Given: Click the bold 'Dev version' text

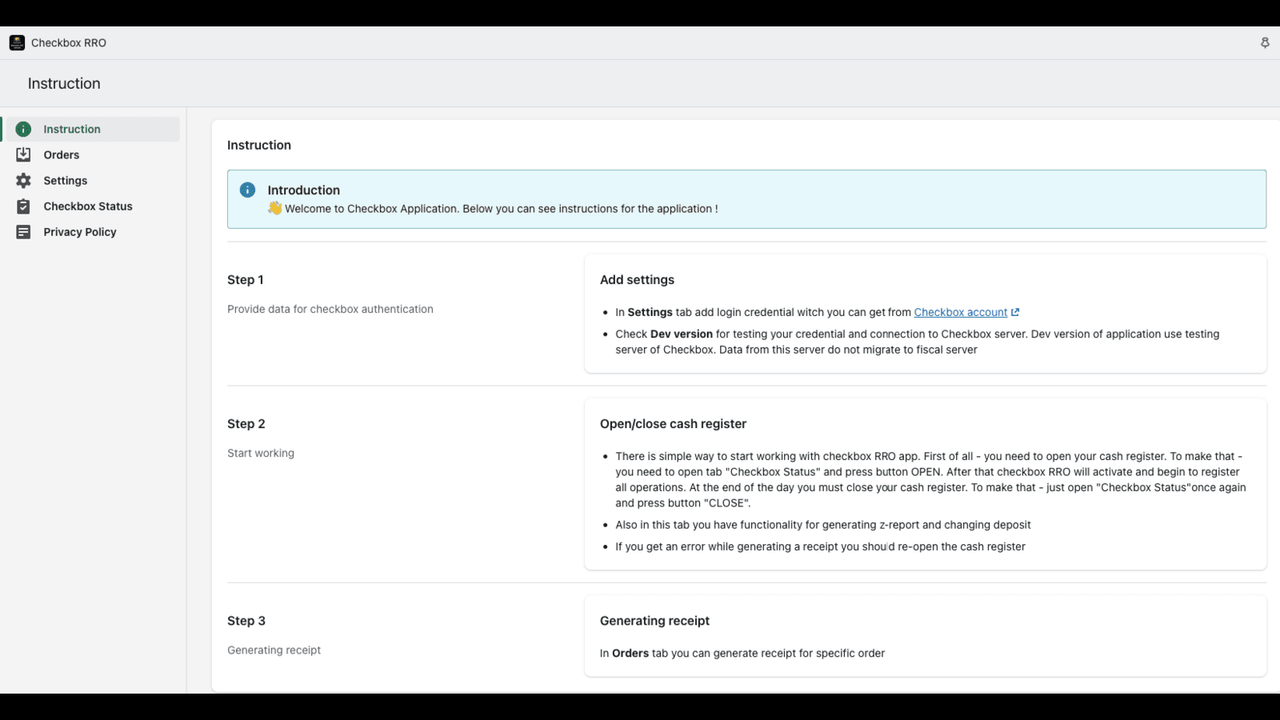Looking at the screenshot, I should point(682,334).
